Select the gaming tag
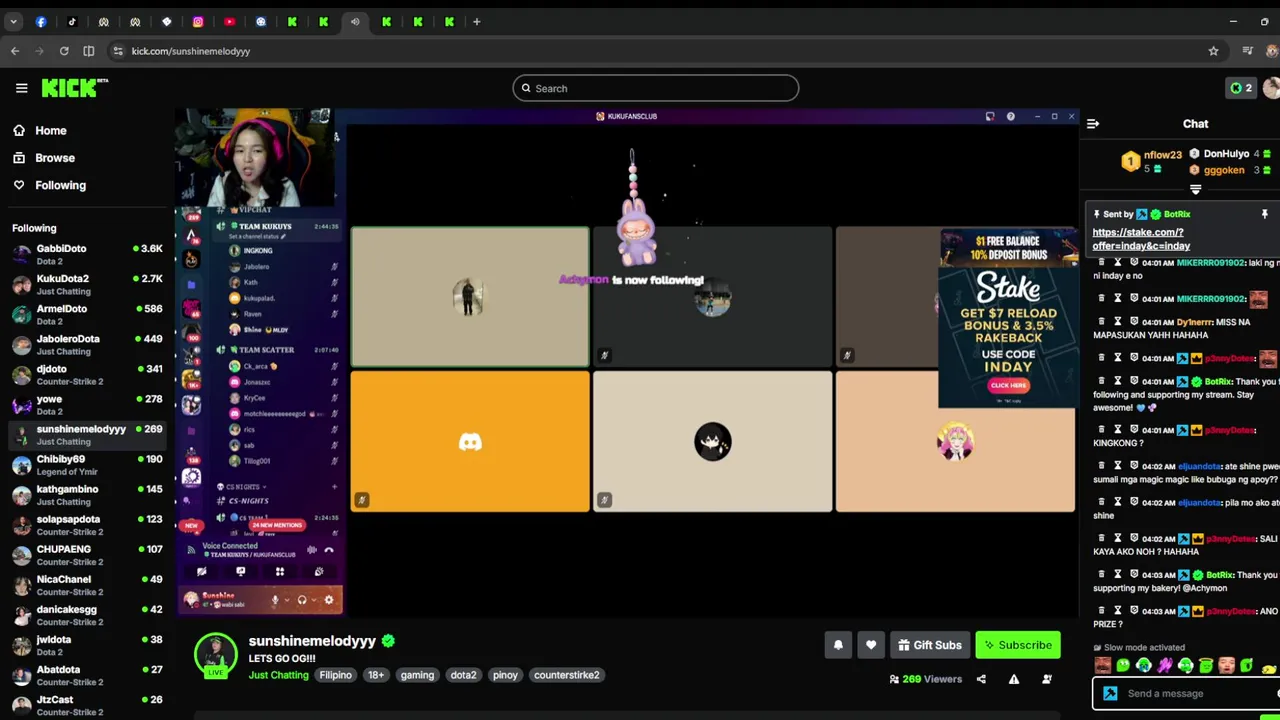Screen dimensions: 1280x720 [x=417, y=675]
